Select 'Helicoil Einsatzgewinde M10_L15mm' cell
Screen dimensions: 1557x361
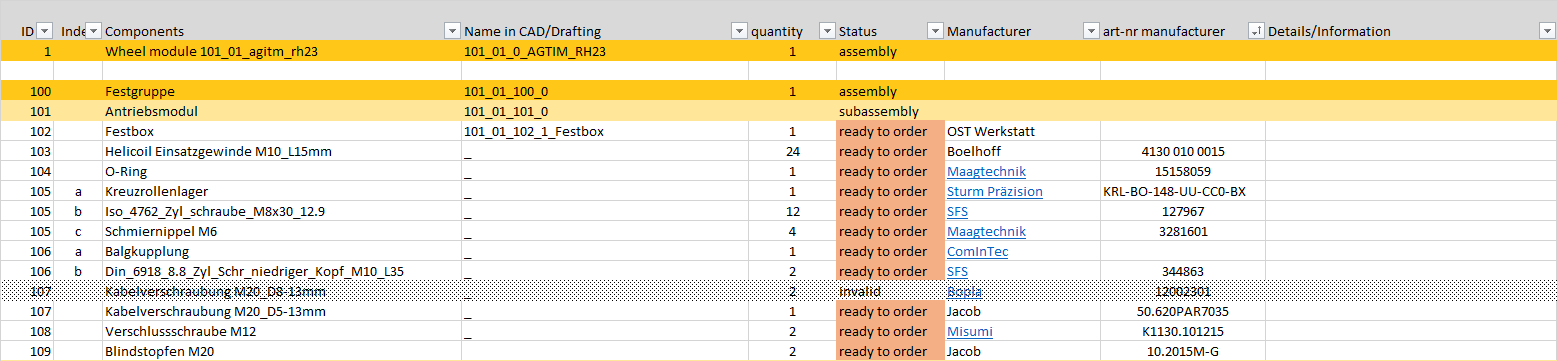[x=282, y=151]
